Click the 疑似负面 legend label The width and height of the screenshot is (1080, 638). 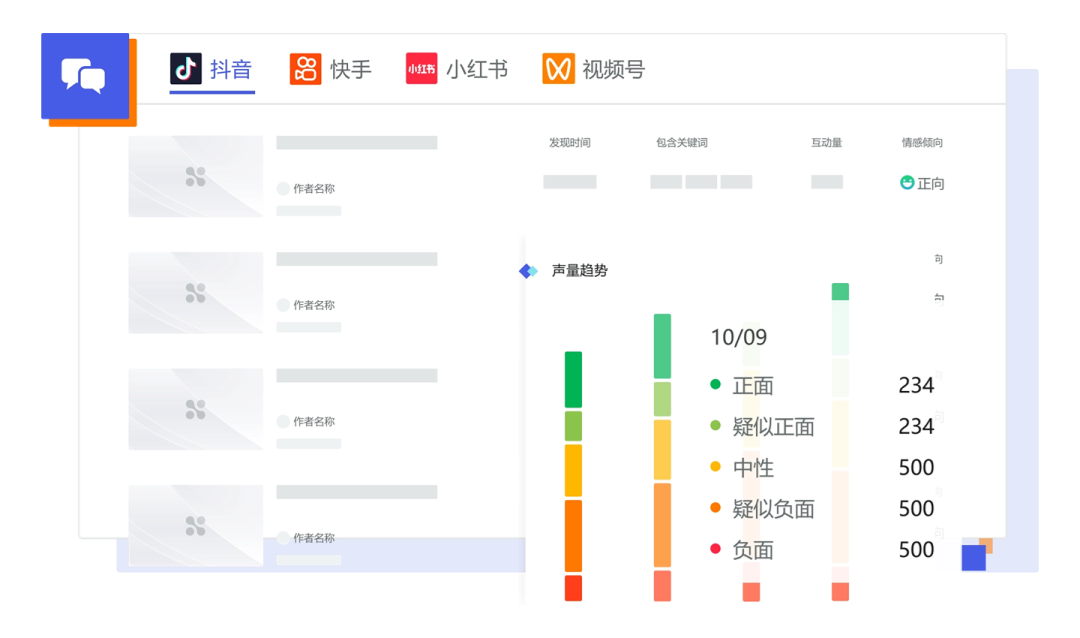pos(773,508)
